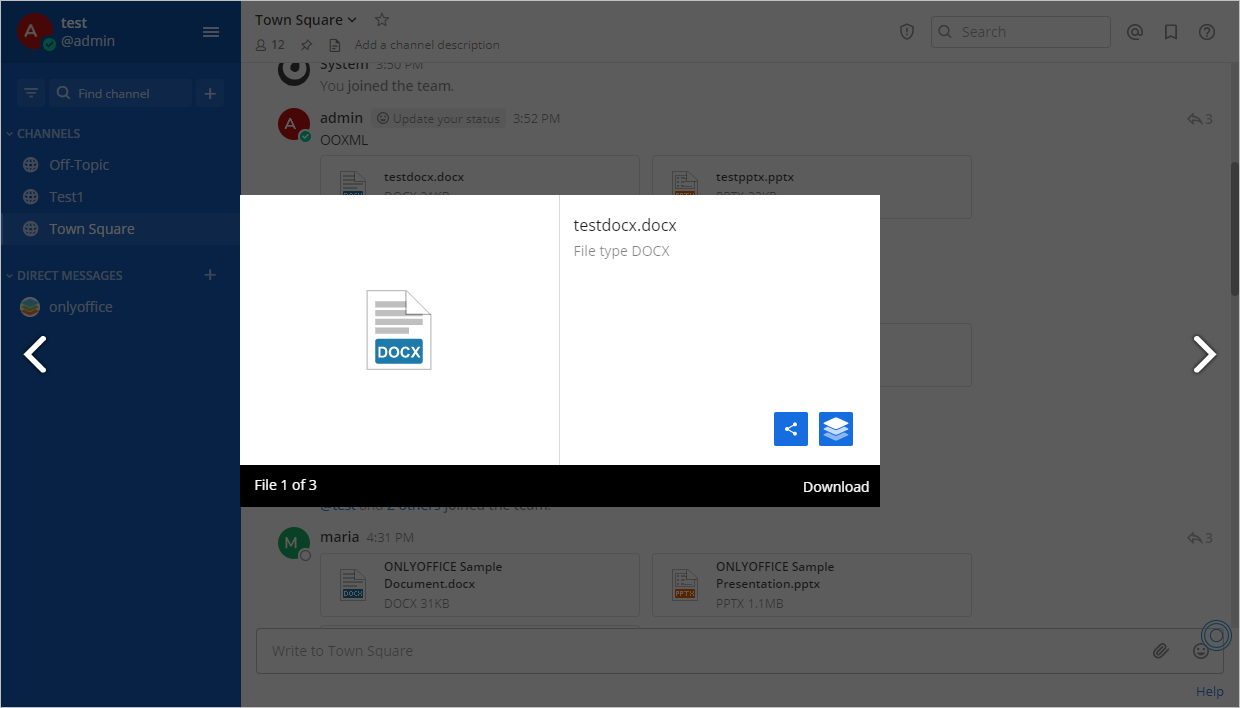Toggle the favorite star for Town Square
The image size is (1240, 708).
[380, 19]
